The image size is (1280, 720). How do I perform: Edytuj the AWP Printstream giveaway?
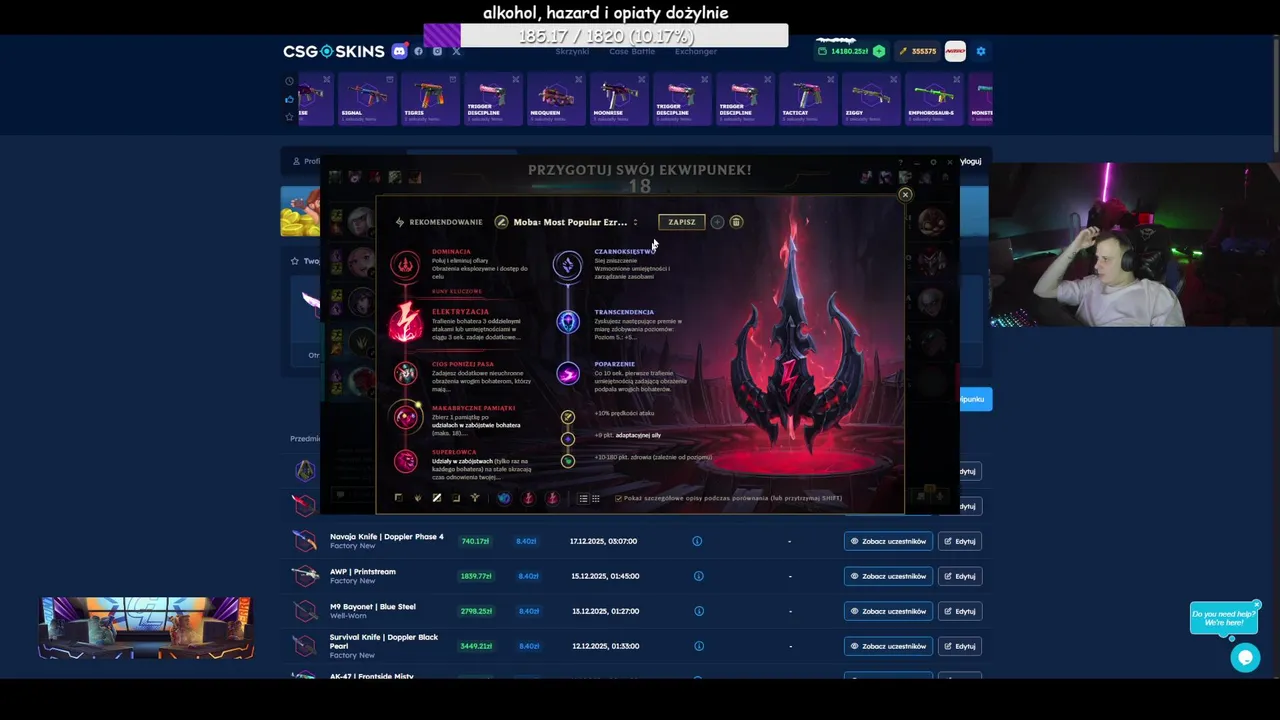click(960, 576)
